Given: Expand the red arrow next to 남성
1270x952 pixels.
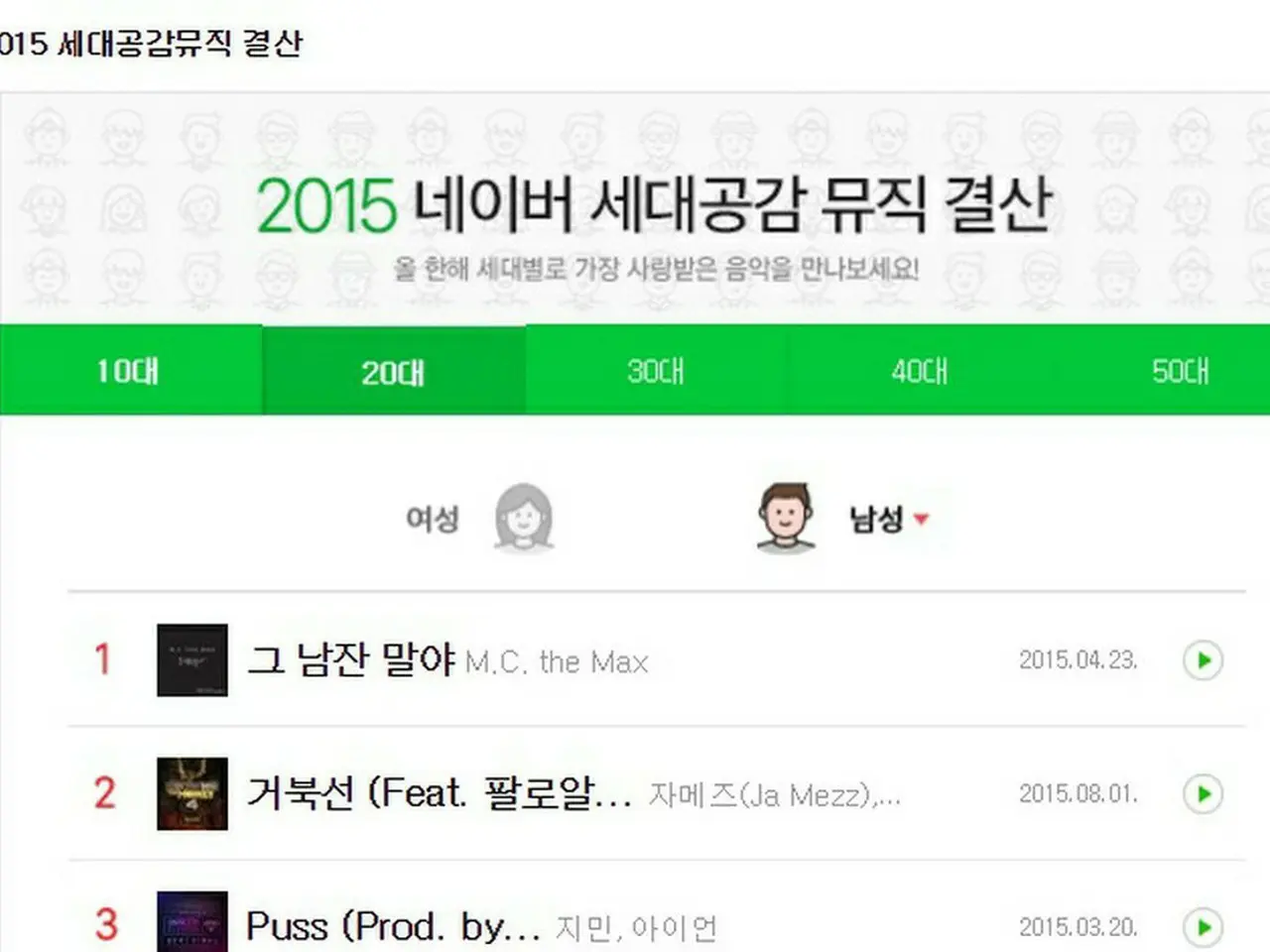Looking at the screenshot, I should pos(921,519).
